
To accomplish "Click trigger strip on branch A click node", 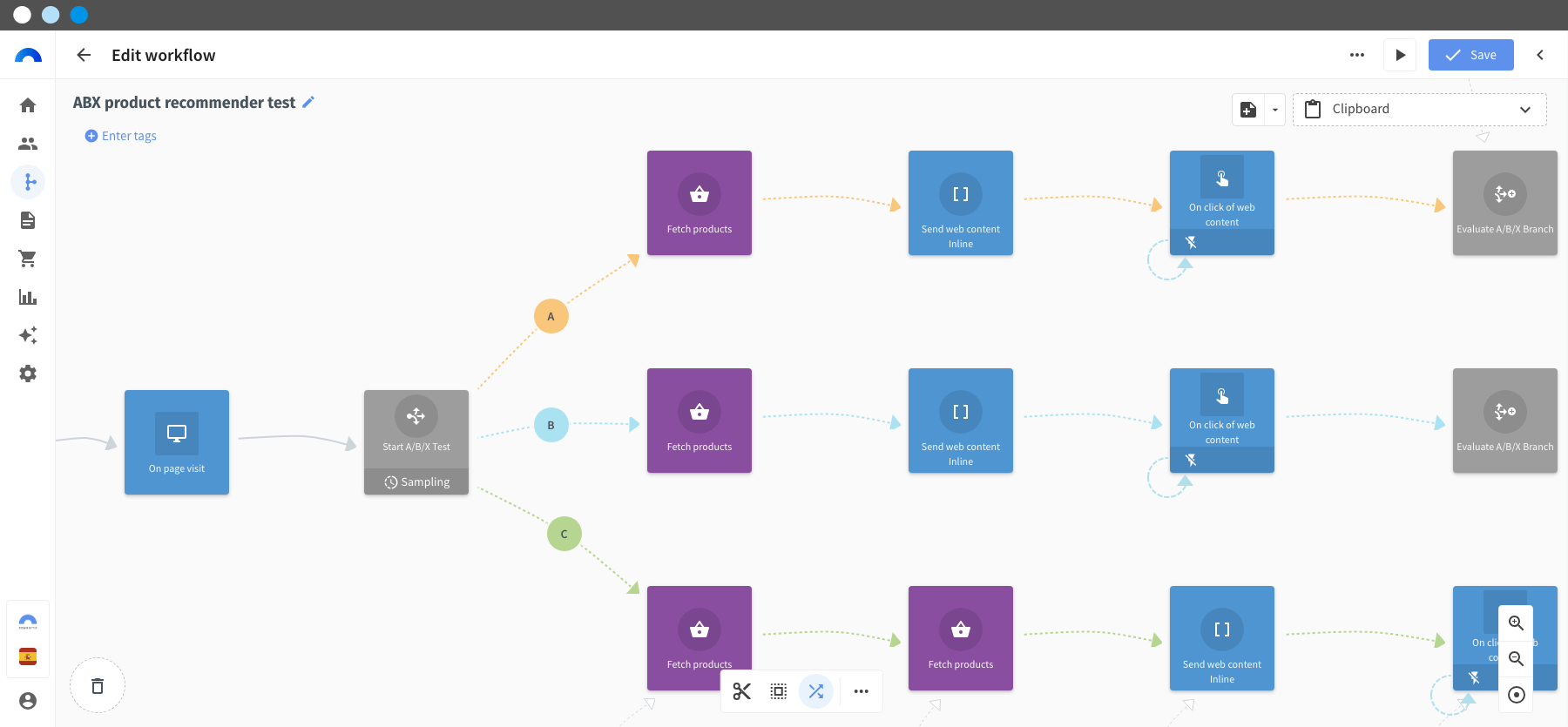I will click(1222, 242).
